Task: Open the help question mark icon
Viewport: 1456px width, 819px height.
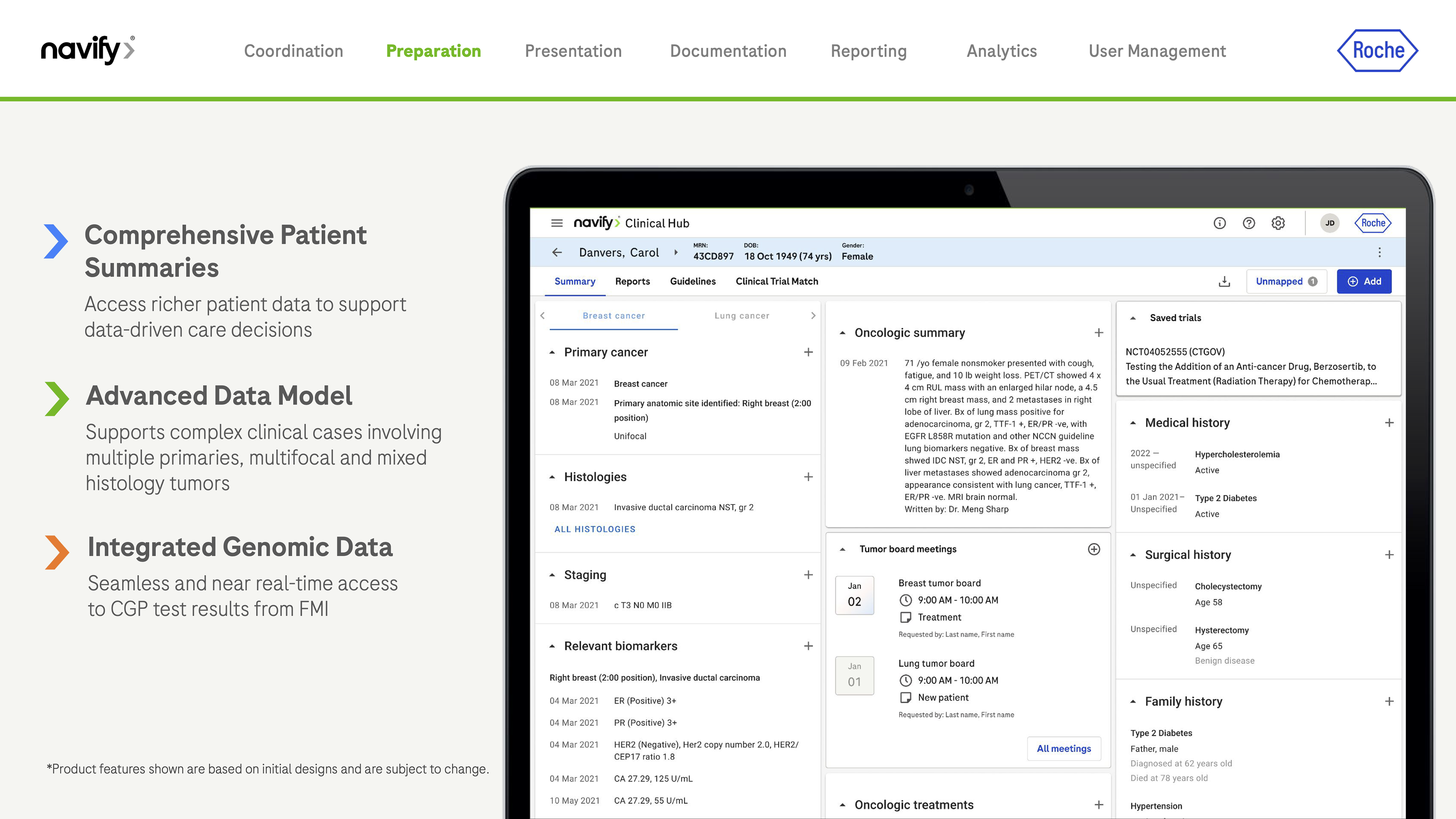Action: 1249,223
